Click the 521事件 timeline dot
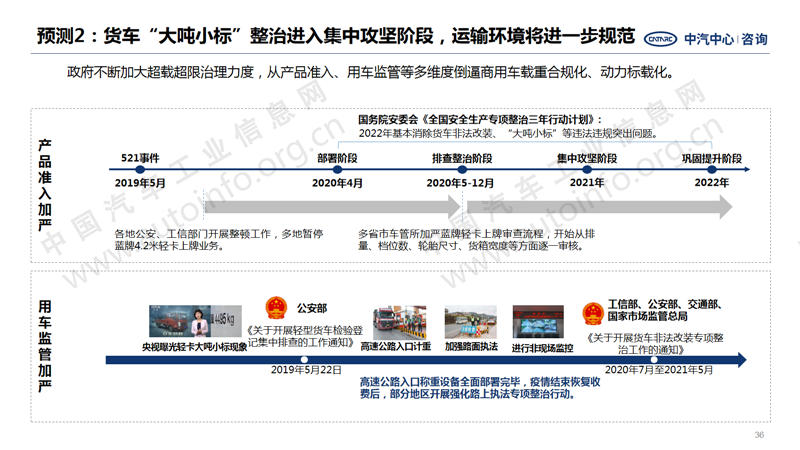 (140, 169)
